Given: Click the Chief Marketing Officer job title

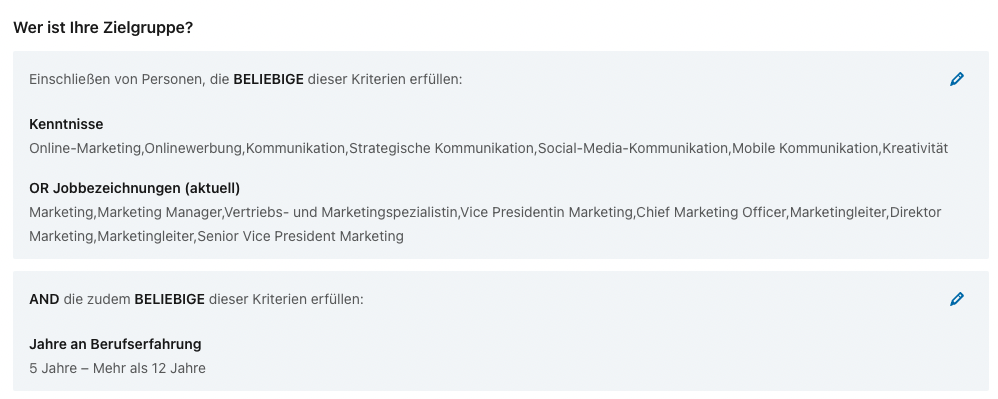Looking at the screenshot, I should 711,212.
